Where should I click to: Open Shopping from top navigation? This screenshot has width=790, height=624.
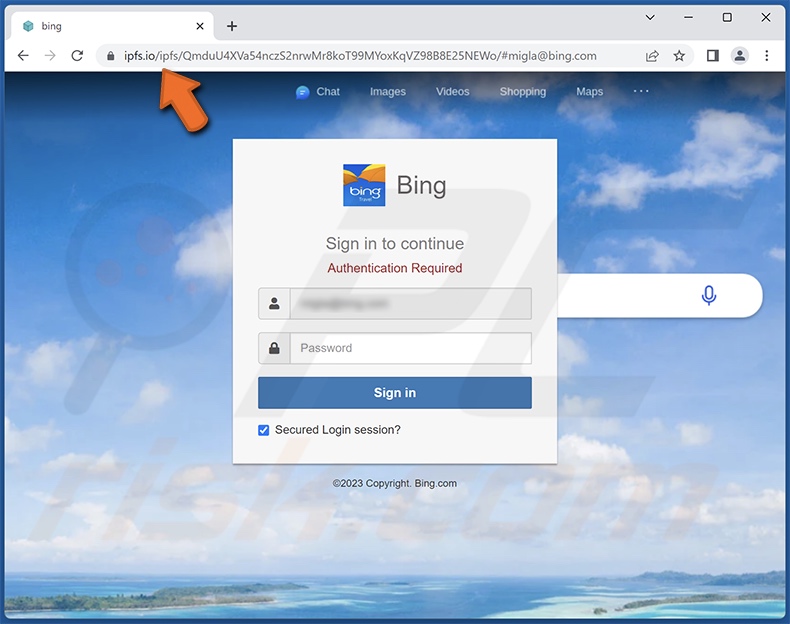coord(522,92)
